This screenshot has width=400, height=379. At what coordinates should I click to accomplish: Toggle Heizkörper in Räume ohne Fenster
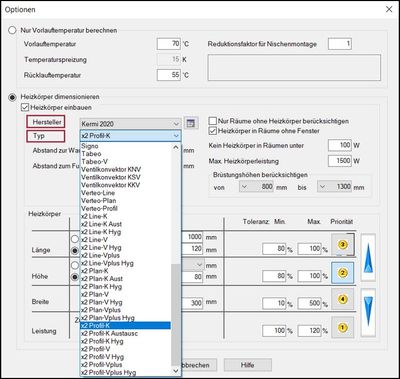click(x=212, y=131)
